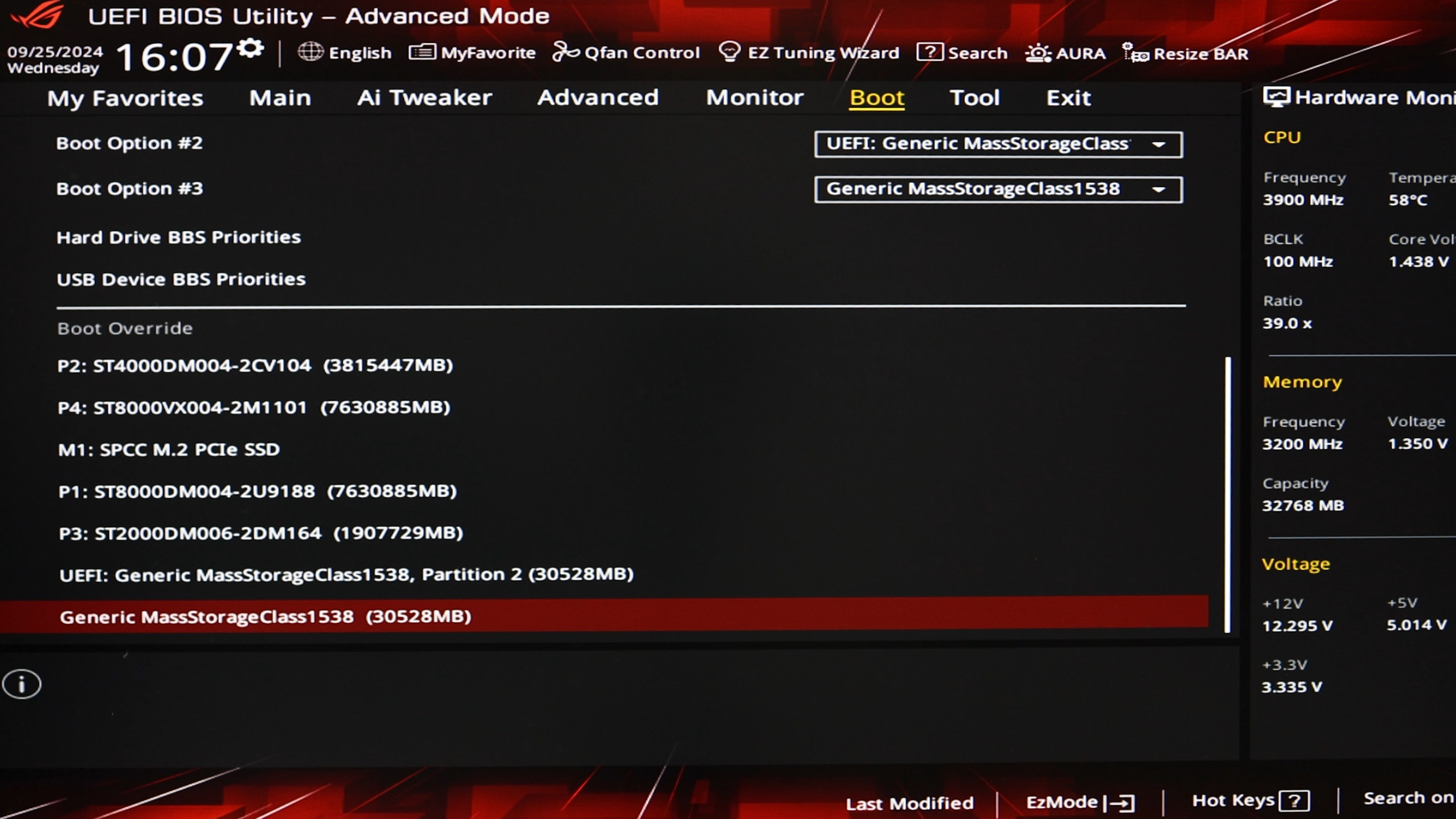The image size is (1456, 819).
Task: Click the Search question-mark icon
Action: pyautogui.click(x=930, y=52)
